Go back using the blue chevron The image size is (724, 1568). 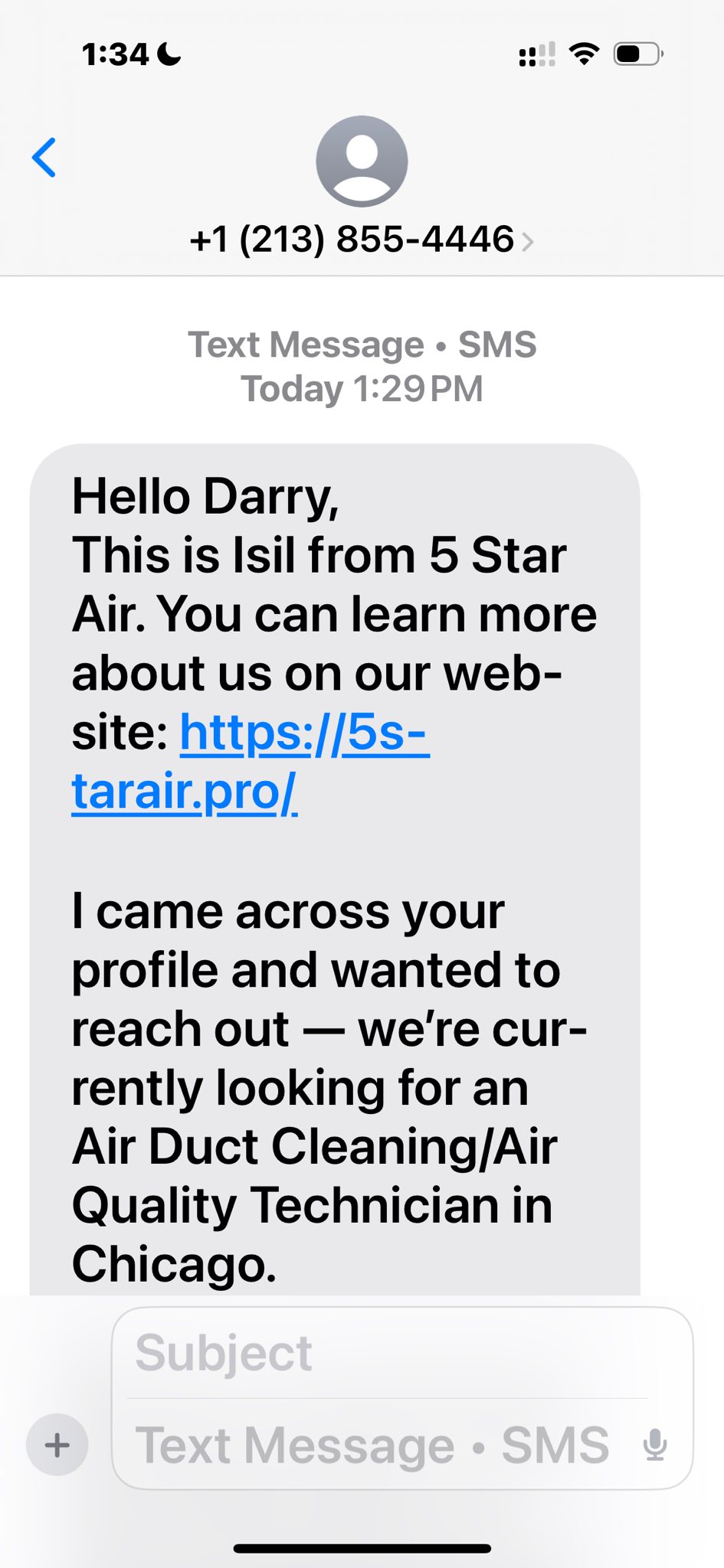(x=44, y=158)
